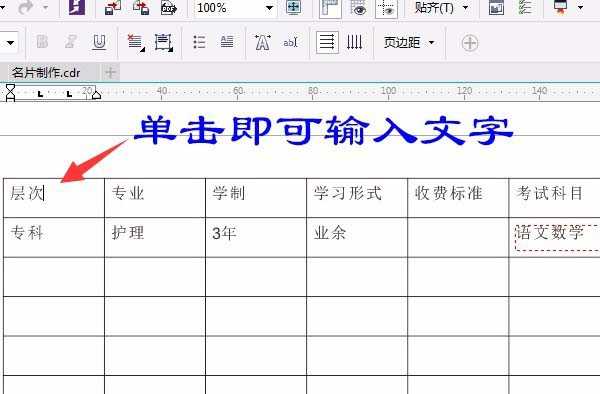Click the application launcher icon
Image resolution: width=600 pixels, height=394 pixels.
560,7
